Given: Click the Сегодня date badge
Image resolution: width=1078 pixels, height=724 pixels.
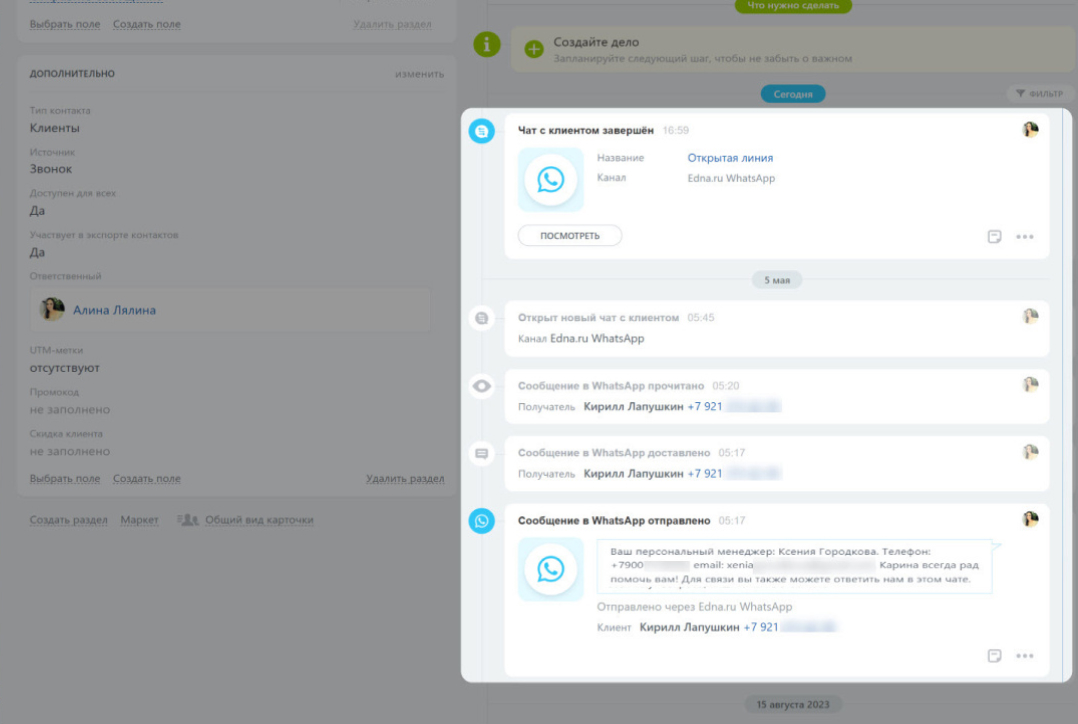Looking at the screenshot, I should coord(793,94).
